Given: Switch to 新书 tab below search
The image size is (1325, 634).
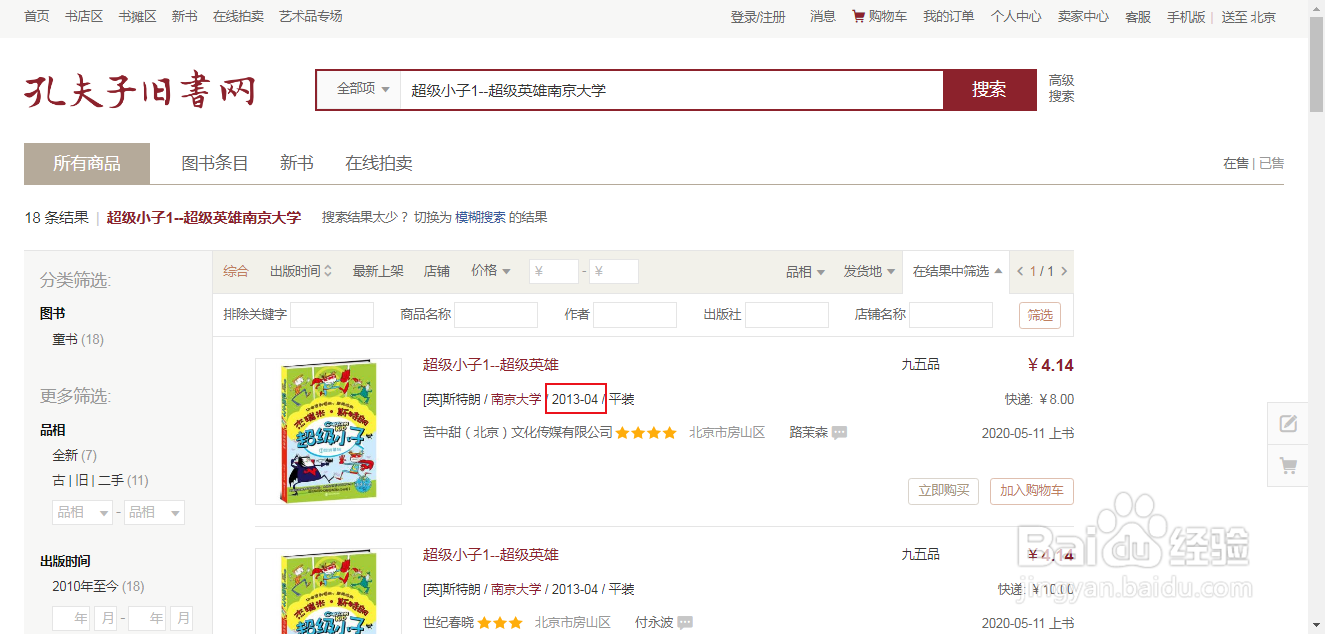Looking at the screenshot, I should 296,164.
